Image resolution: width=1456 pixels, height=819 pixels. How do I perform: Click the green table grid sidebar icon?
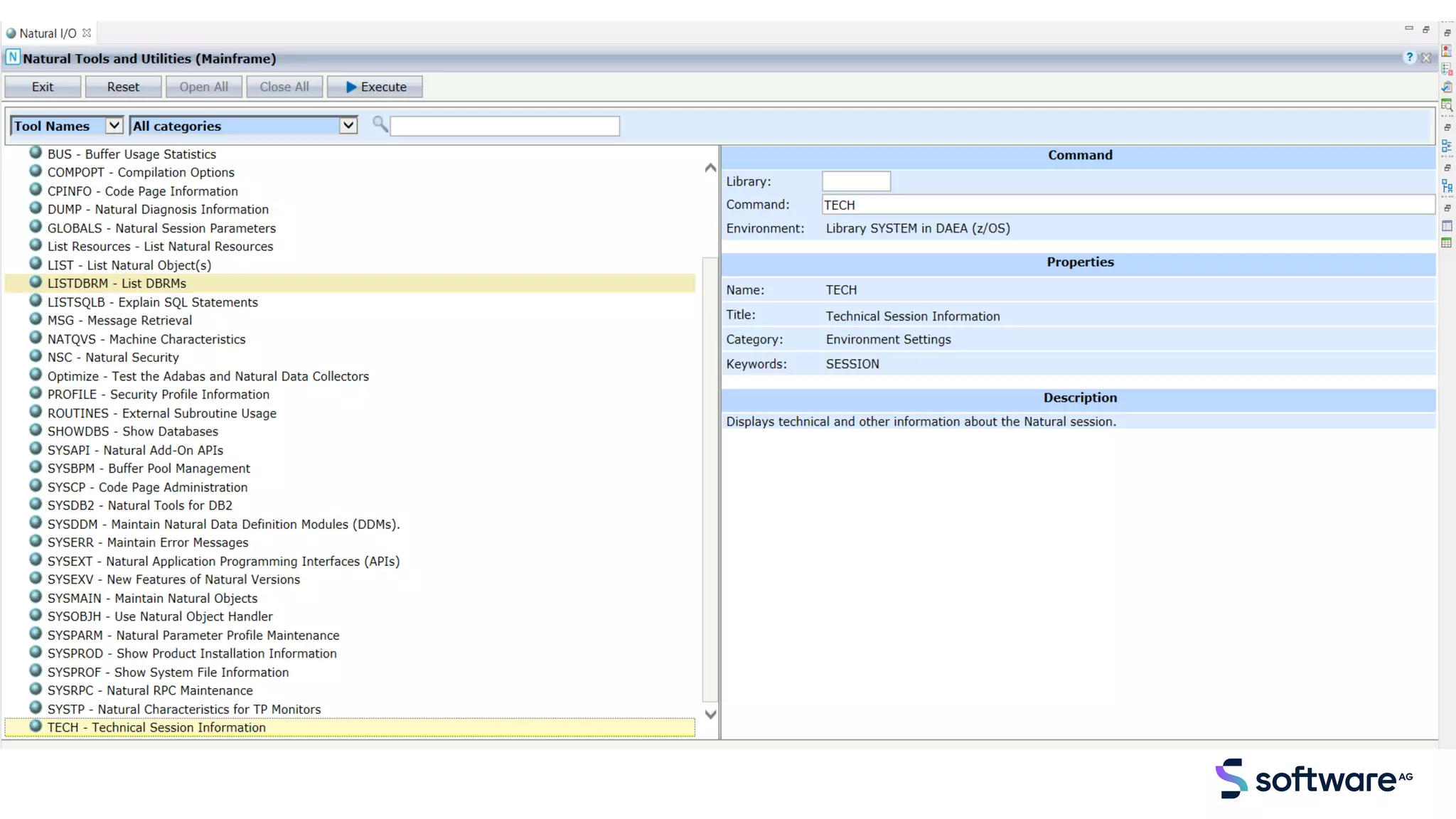coord(1447,243)
